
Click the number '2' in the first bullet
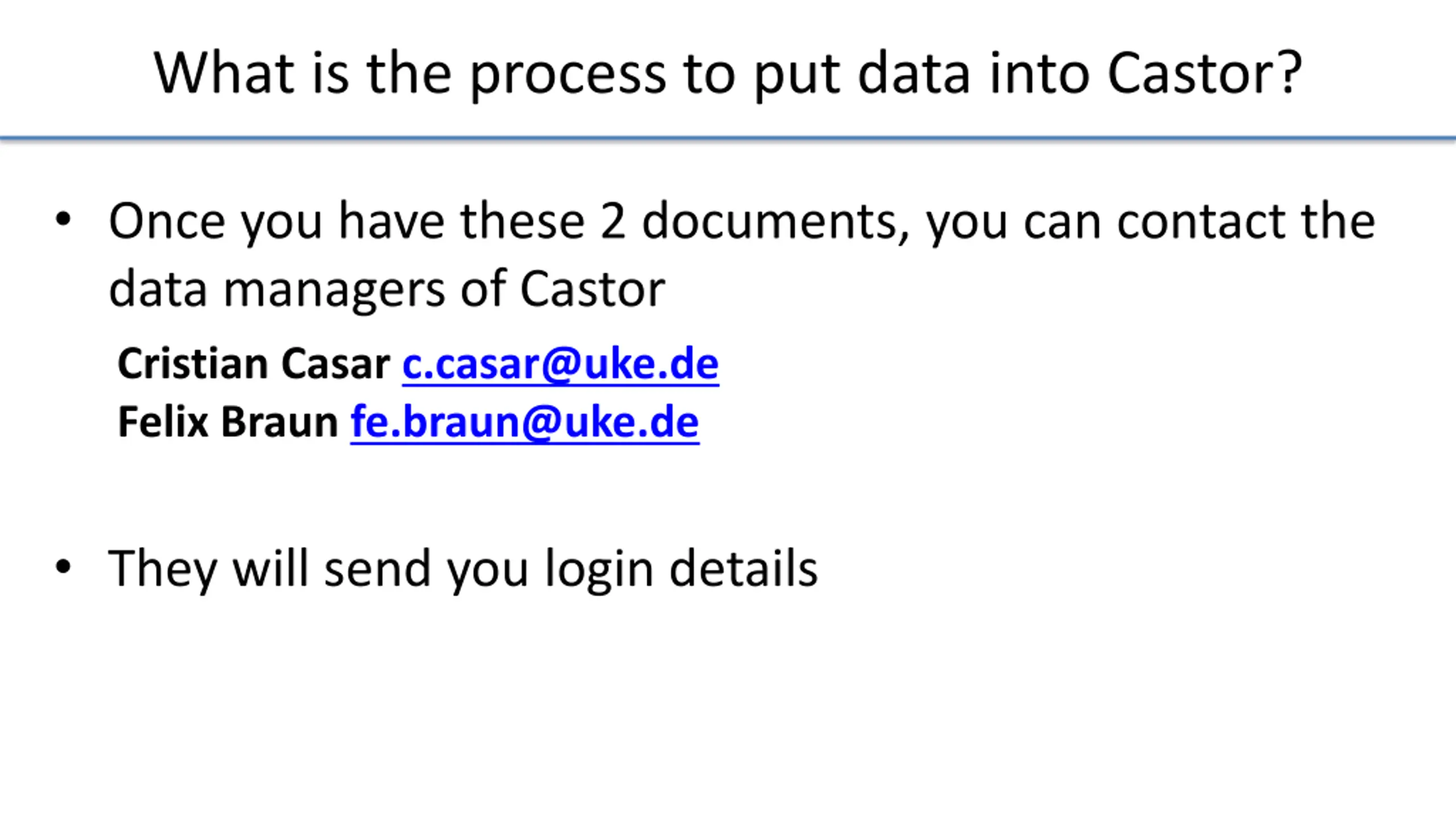tap(613, 221)
